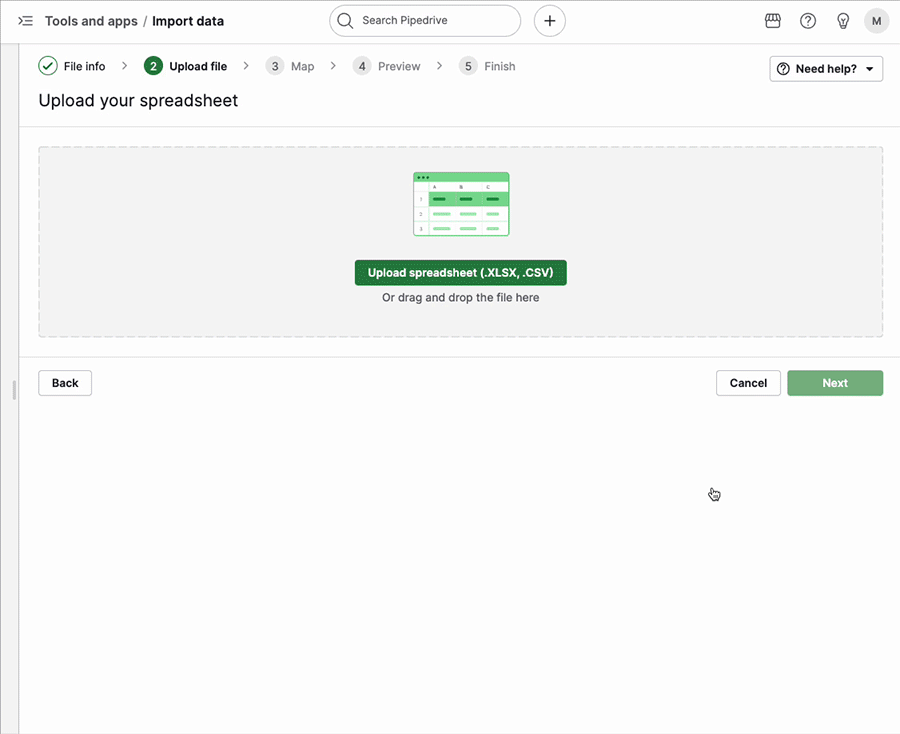Select the Finish step

click(499, 66)
